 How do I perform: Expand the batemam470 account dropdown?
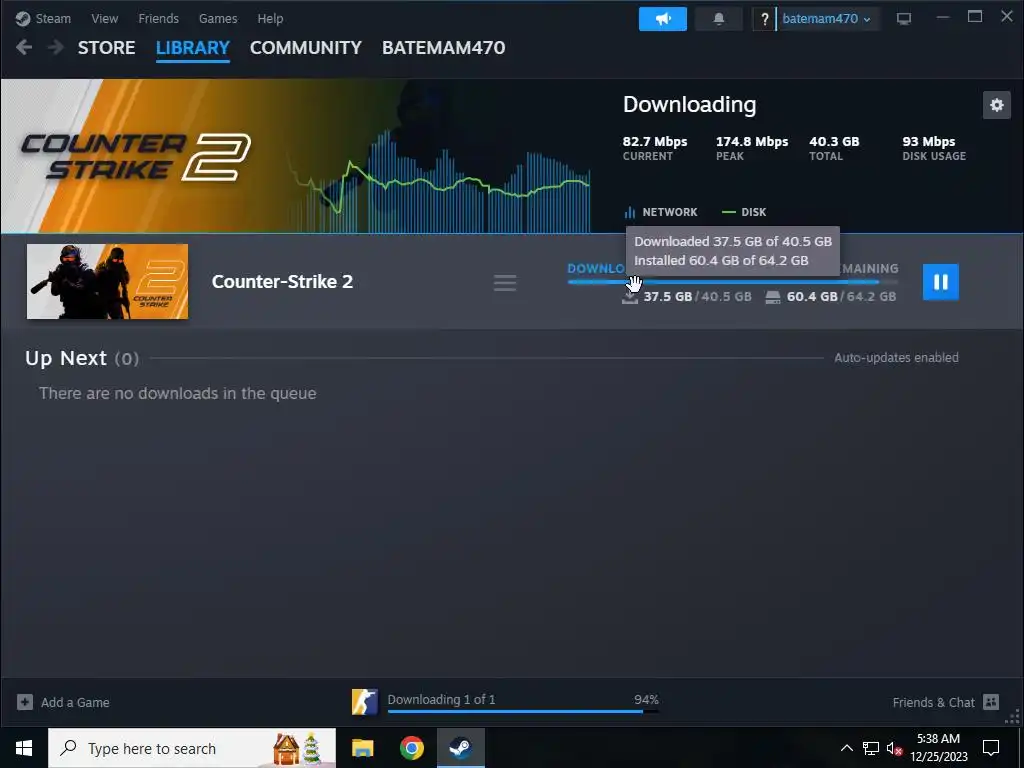826,19
